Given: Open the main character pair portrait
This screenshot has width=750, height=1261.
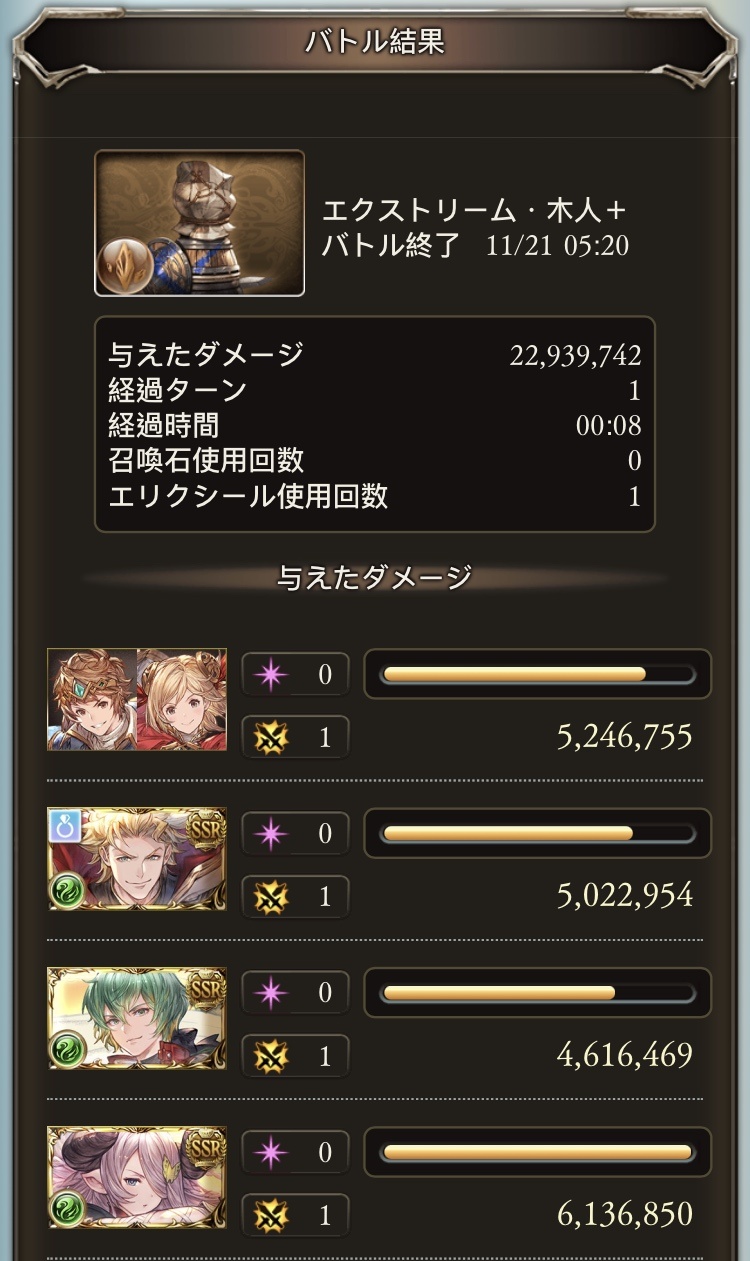Looking at the screenshot, I should [137, 699].
